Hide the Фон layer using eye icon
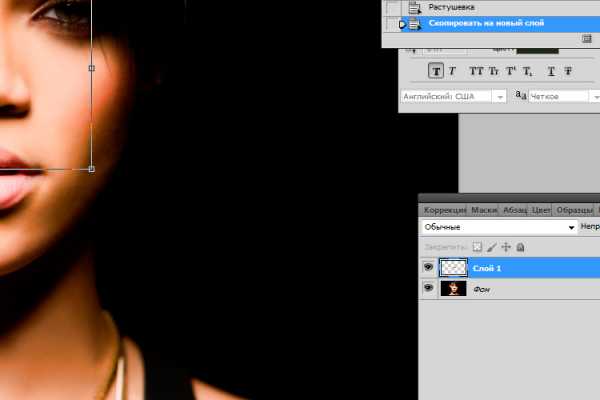 point(429,289)
